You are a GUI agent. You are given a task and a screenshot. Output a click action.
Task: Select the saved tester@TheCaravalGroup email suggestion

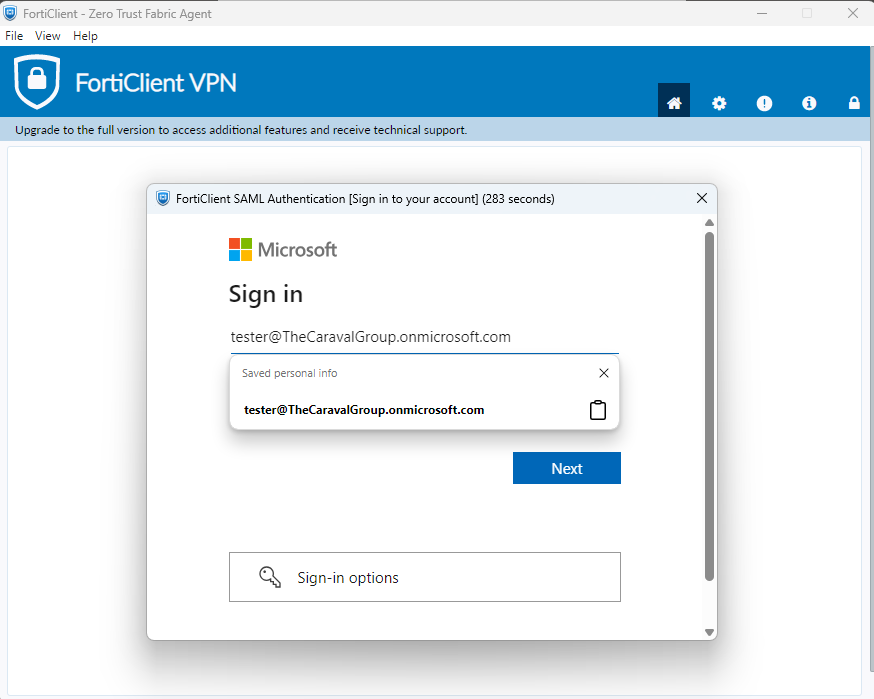pyautogui.click(x=364, y=410)
